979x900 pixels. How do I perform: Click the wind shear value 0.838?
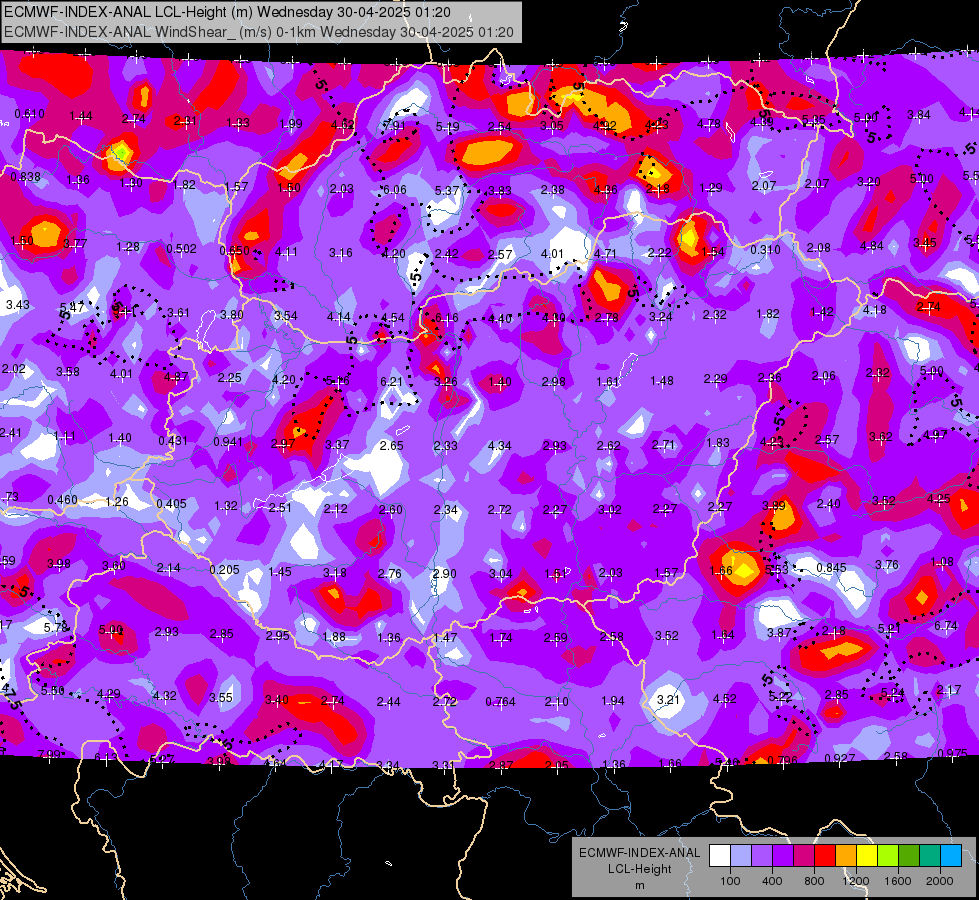pos(26,177)
